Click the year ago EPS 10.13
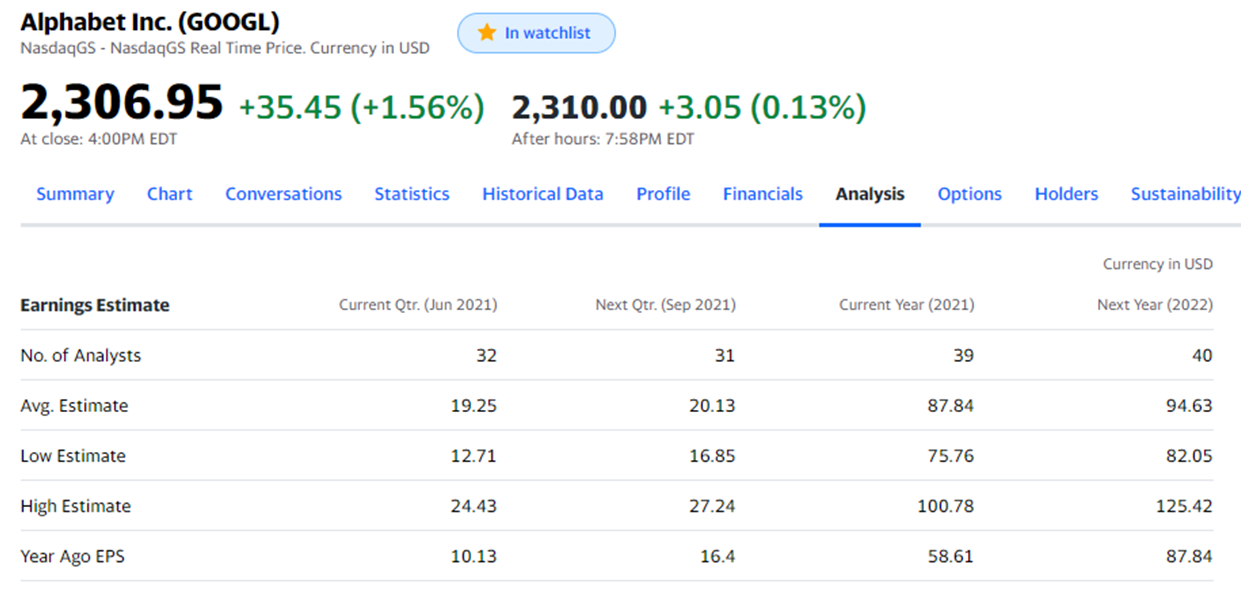The width and height of the screenshot is (1242, 597). (474, 555)
